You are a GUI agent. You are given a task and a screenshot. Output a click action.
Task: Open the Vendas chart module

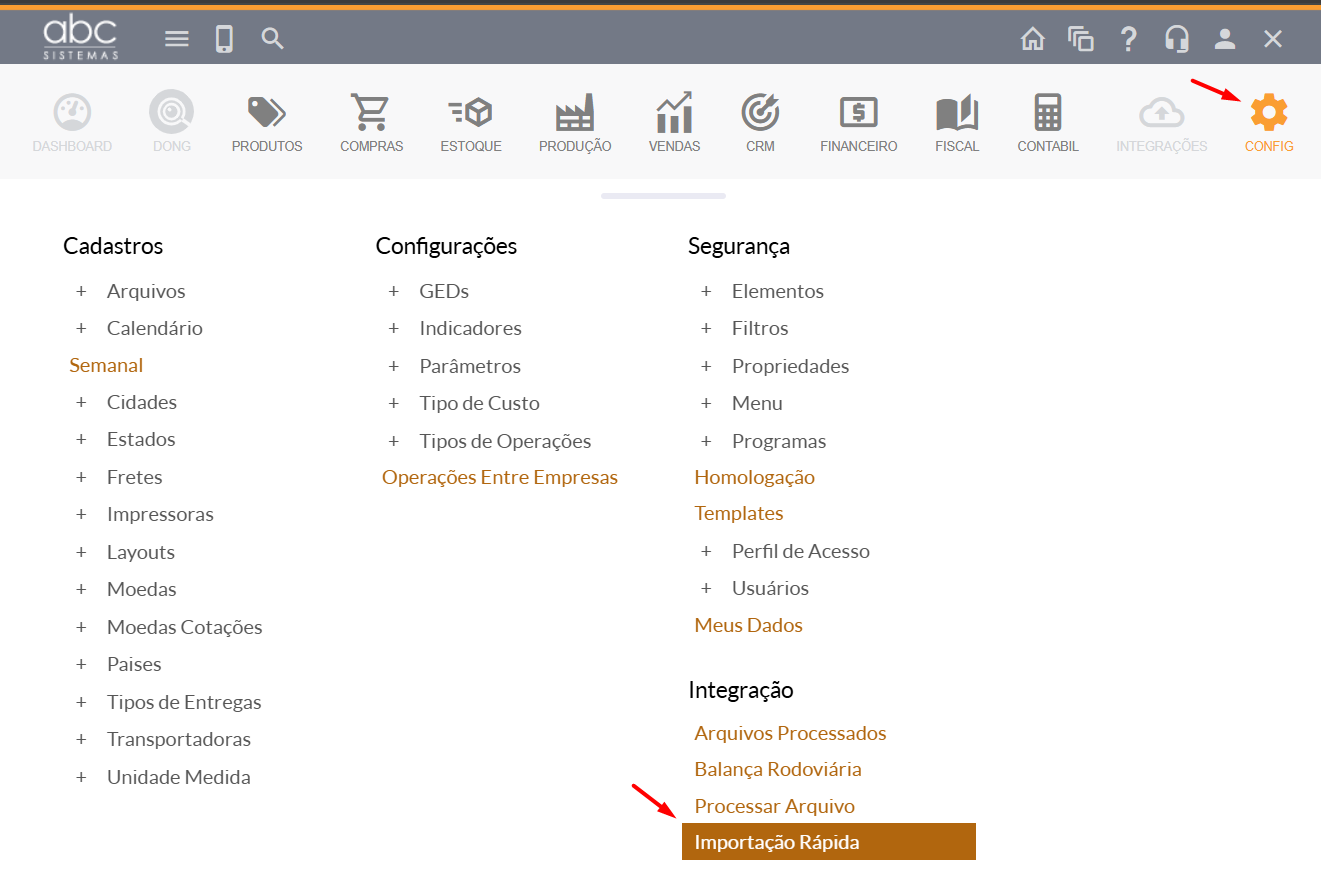click(x=674, y=114)
